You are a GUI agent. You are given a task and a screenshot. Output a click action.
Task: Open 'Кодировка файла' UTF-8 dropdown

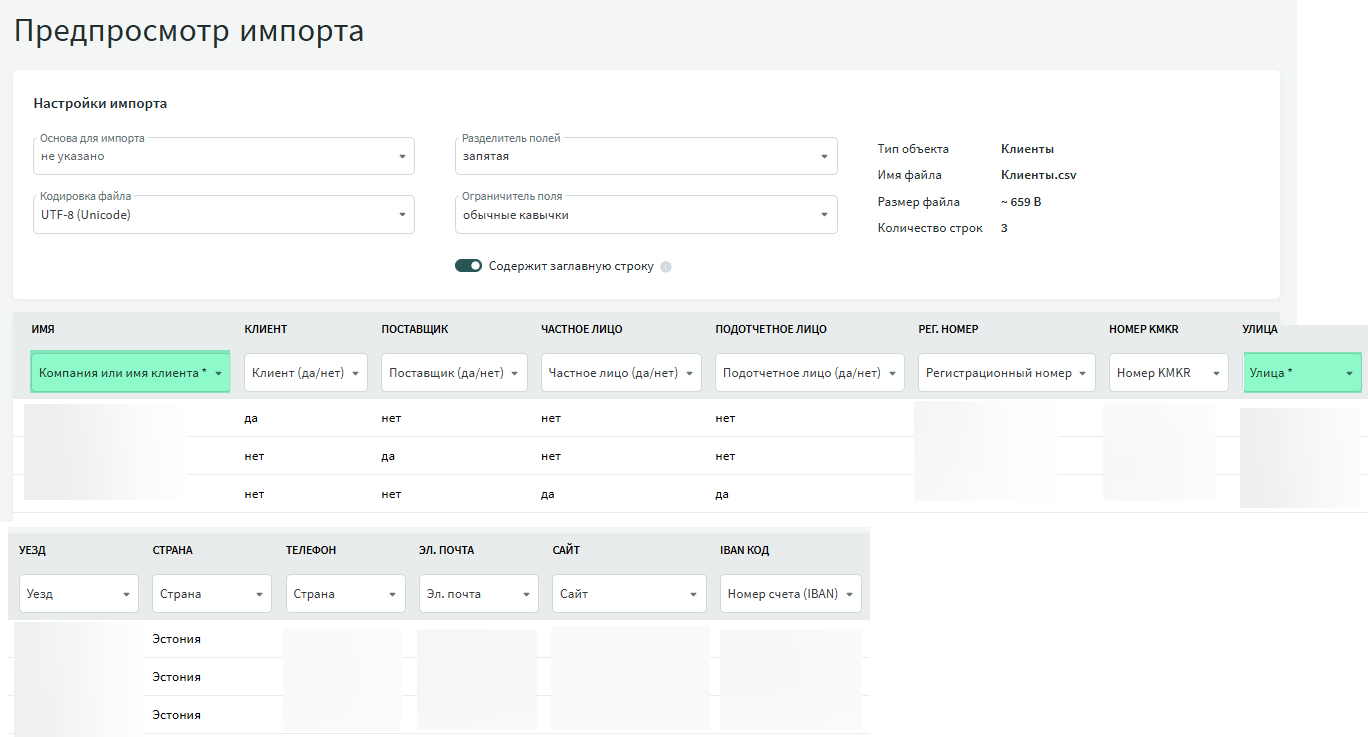click(x=223, y=215)
